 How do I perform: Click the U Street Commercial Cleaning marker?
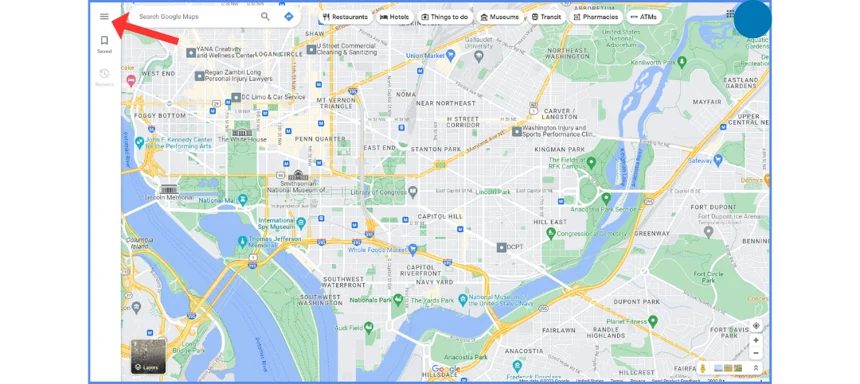[x=311, y=49]
